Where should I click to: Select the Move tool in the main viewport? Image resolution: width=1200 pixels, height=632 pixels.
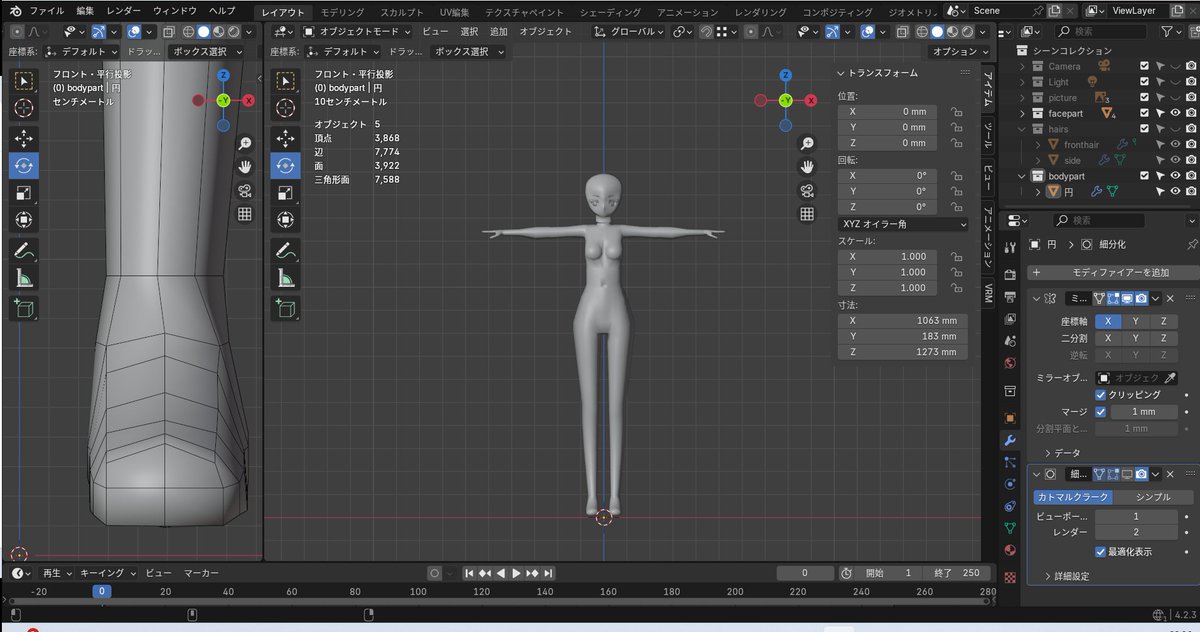[285, 138]
